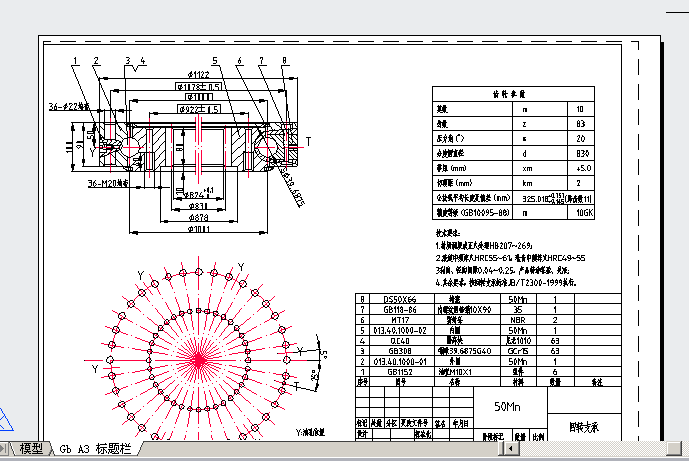Click the boxed φ922±1.5 dimension
689x461 pixels.
tap(199, 109)
